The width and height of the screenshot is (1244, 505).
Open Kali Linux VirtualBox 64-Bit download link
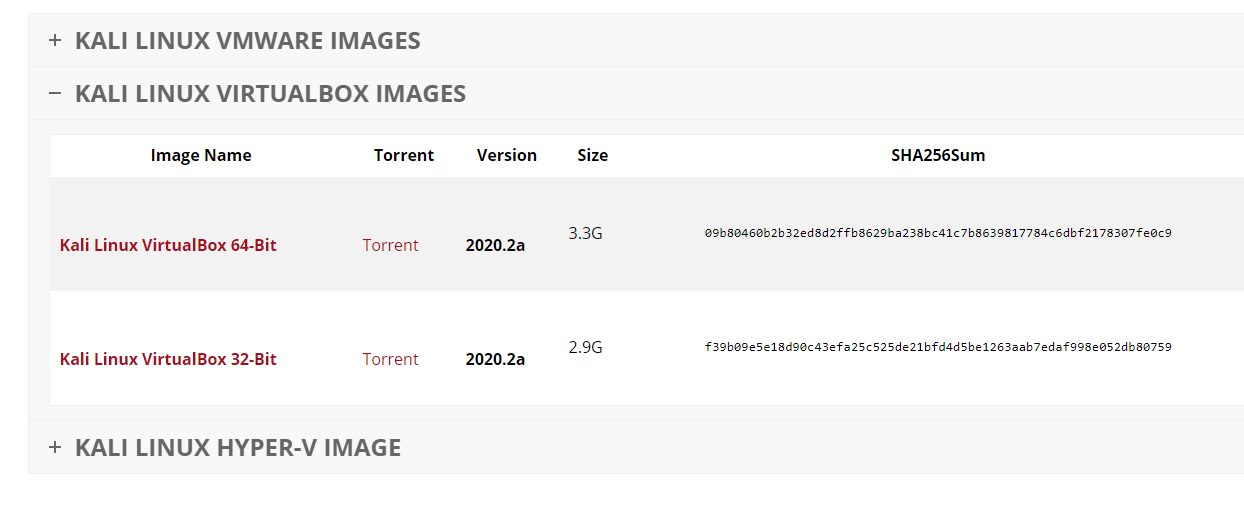(x=168, y=245)
